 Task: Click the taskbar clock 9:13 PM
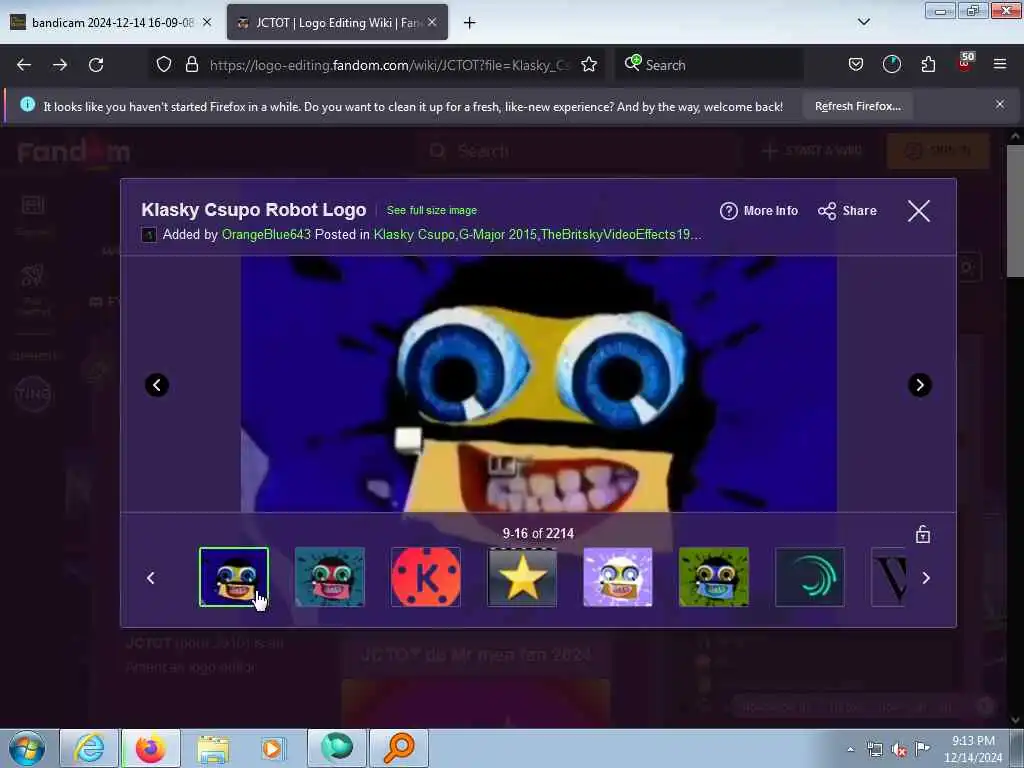tap(973, 749)
